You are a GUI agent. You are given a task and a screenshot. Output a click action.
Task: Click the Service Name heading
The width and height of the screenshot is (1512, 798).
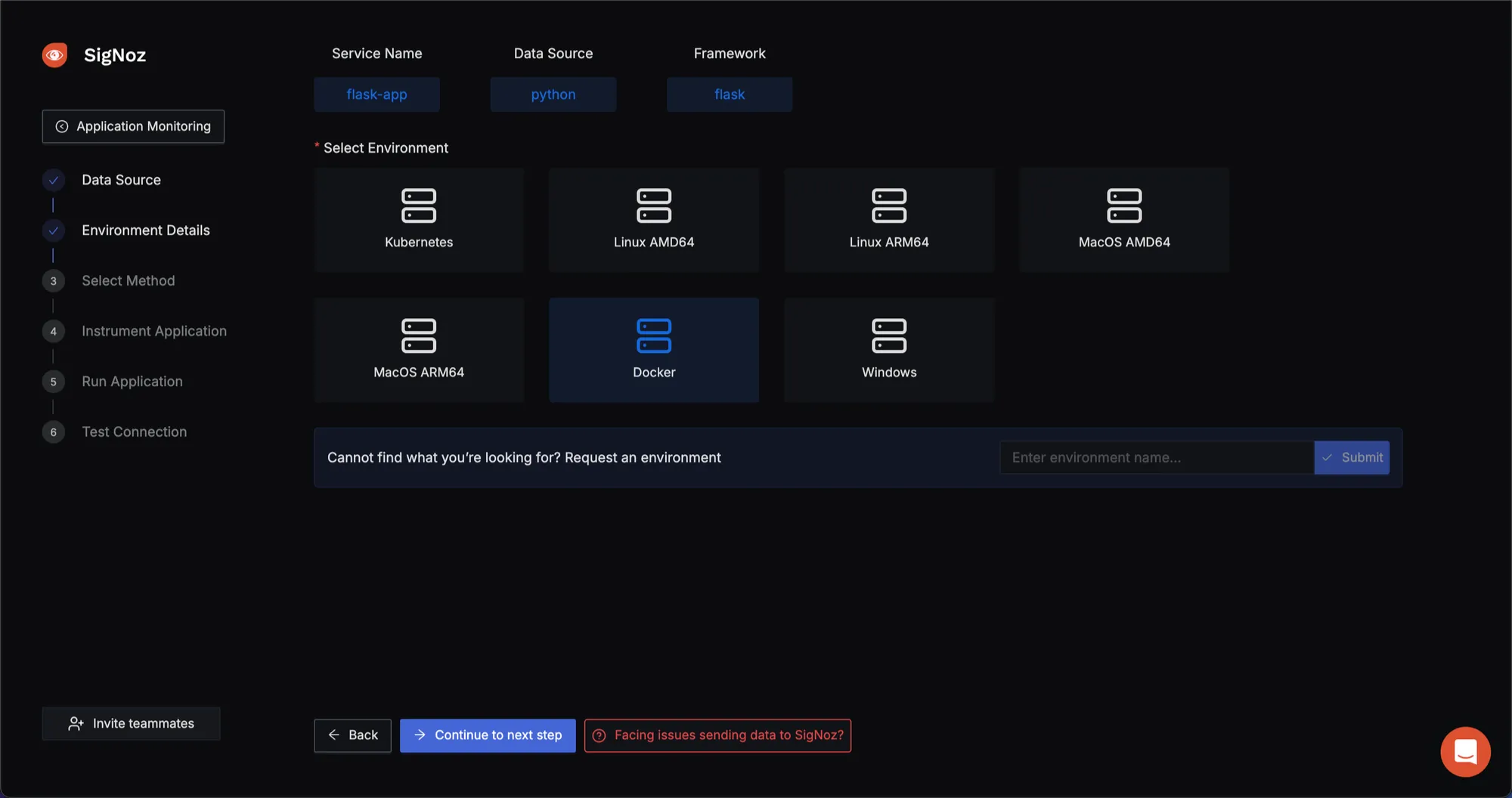[376, 54]
